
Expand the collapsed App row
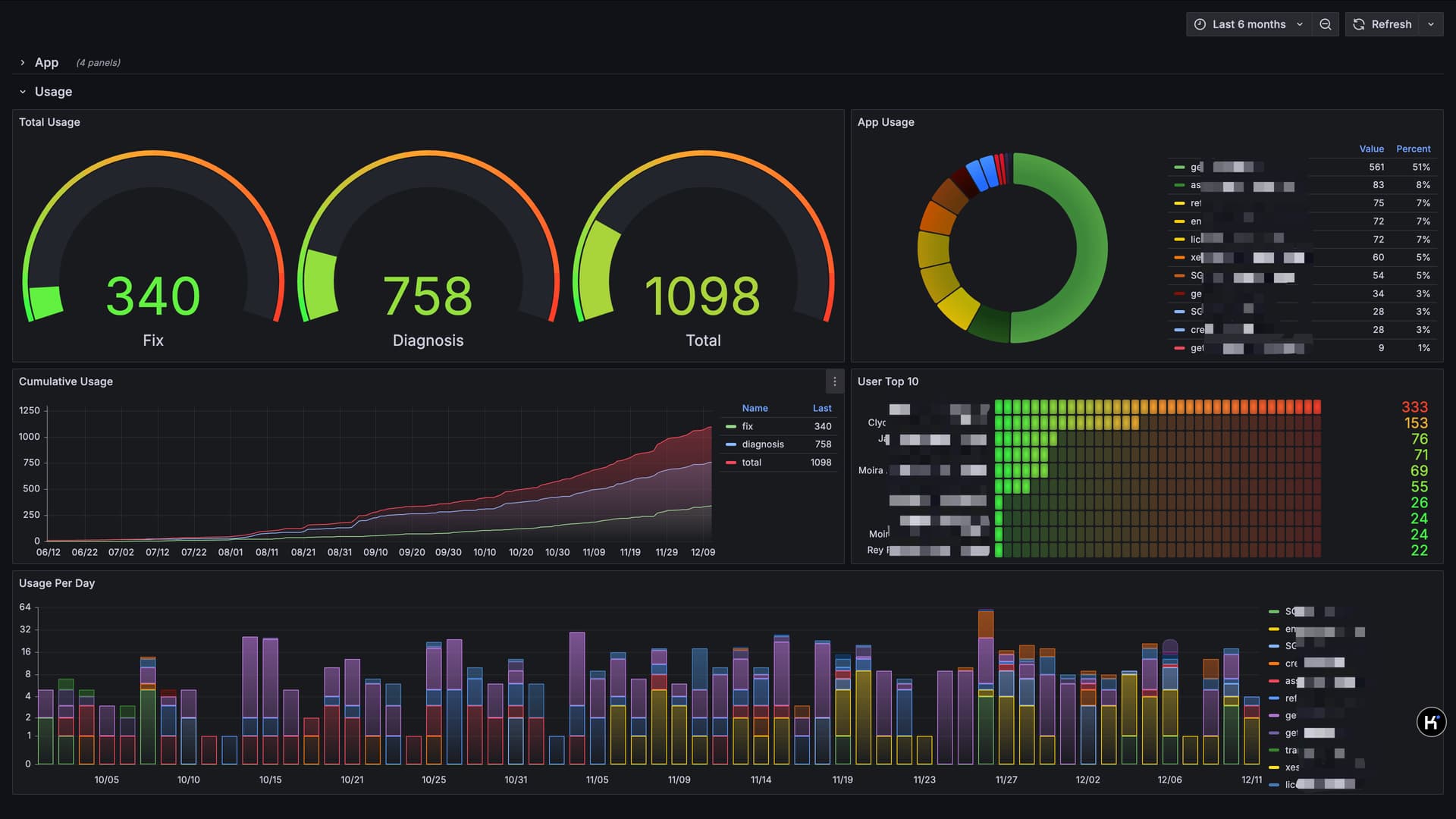[x=46, y=62]
